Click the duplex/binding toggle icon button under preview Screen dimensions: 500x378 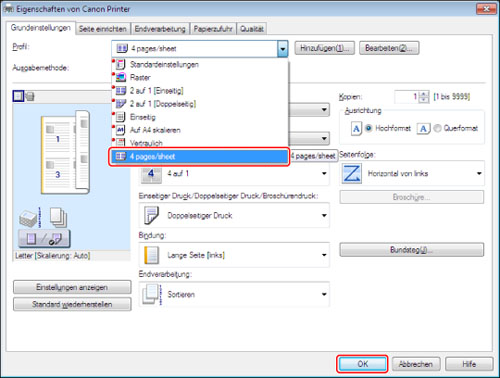click(44, 239)
